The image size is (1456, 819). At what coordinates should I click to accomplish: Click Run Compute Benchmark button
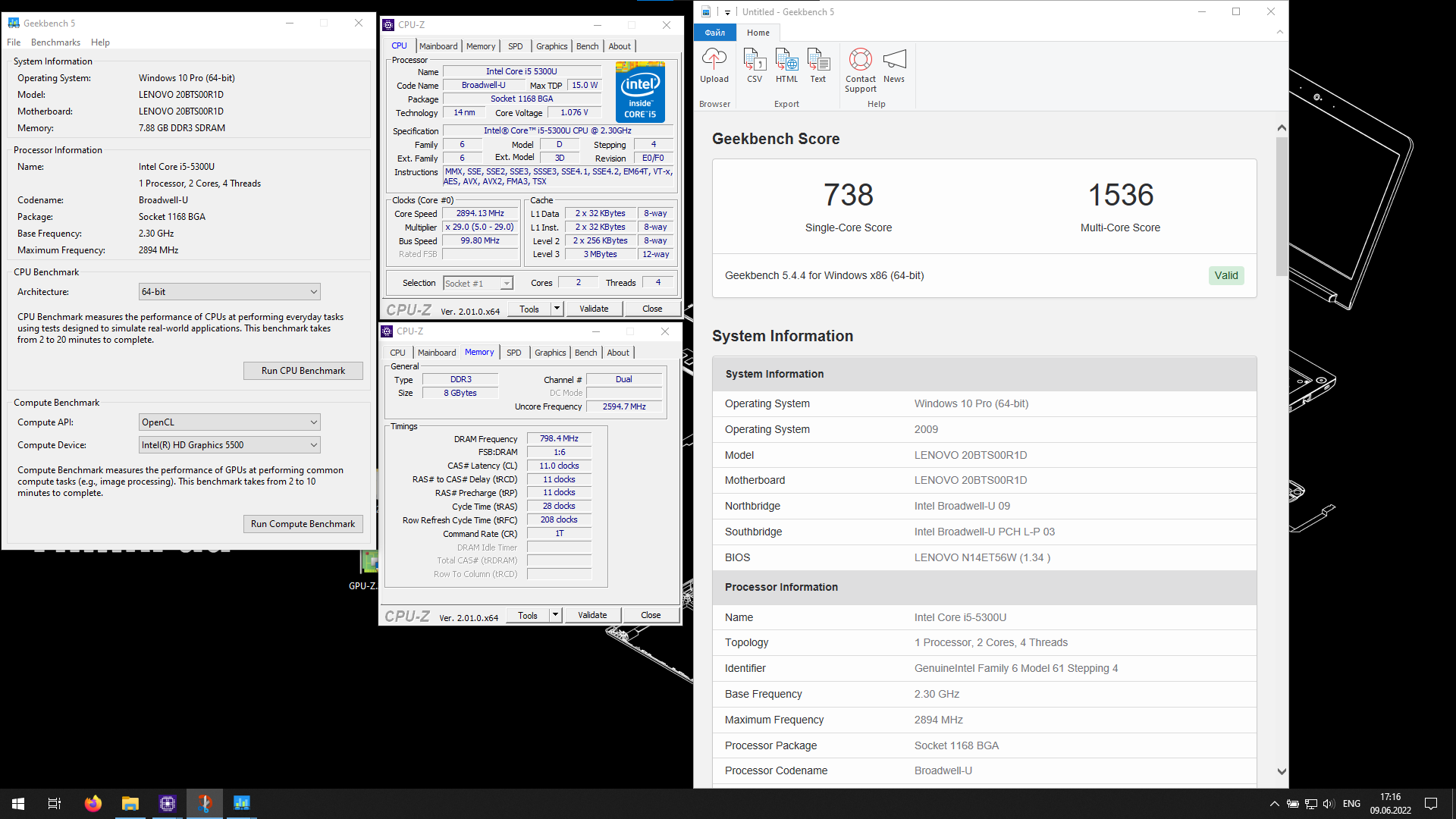tap(303, 524)
